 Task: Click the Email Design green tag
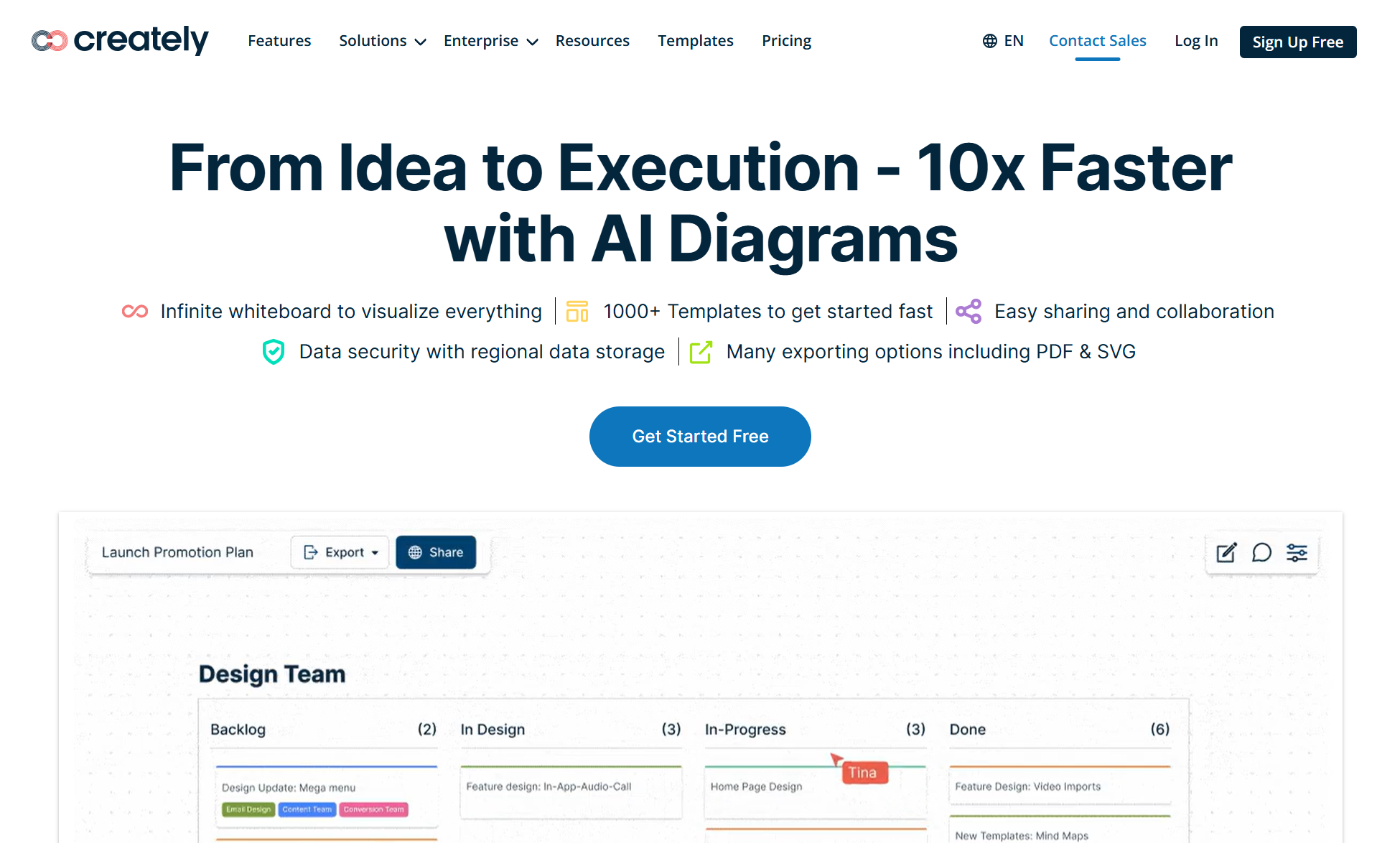coord(248,809)
